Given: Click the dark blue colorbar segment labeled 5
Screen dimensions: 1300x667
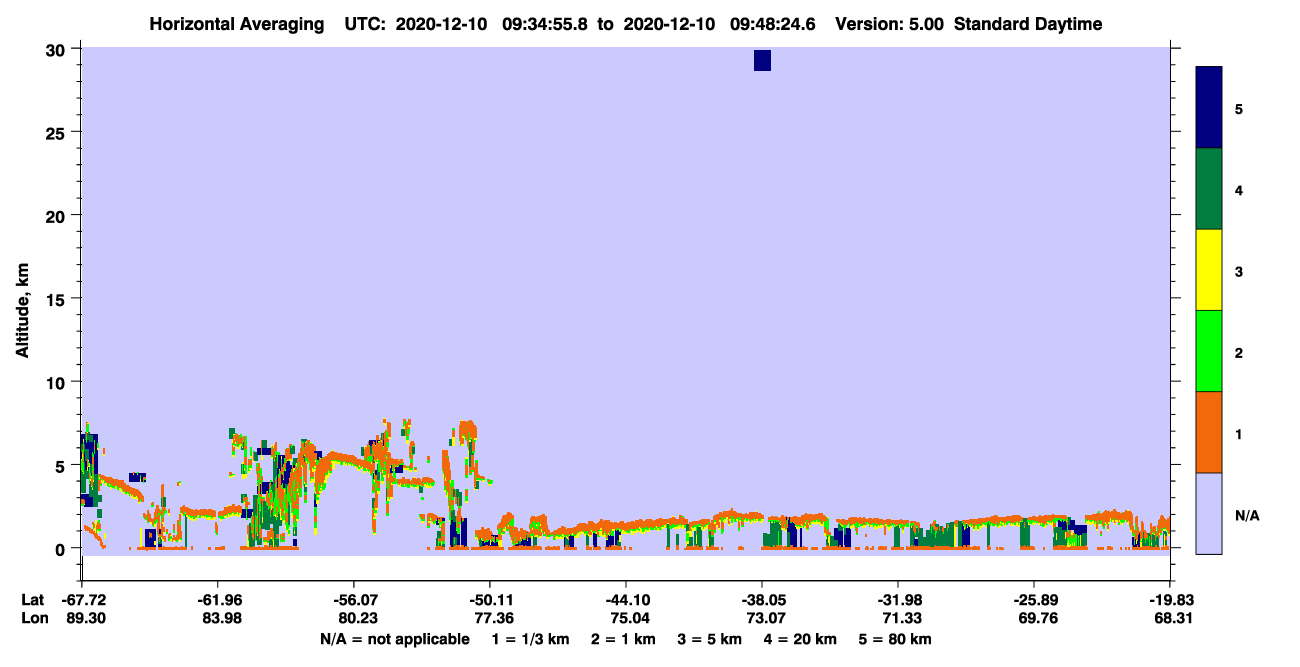Looking at the screenshot, I should (1209, 108).
